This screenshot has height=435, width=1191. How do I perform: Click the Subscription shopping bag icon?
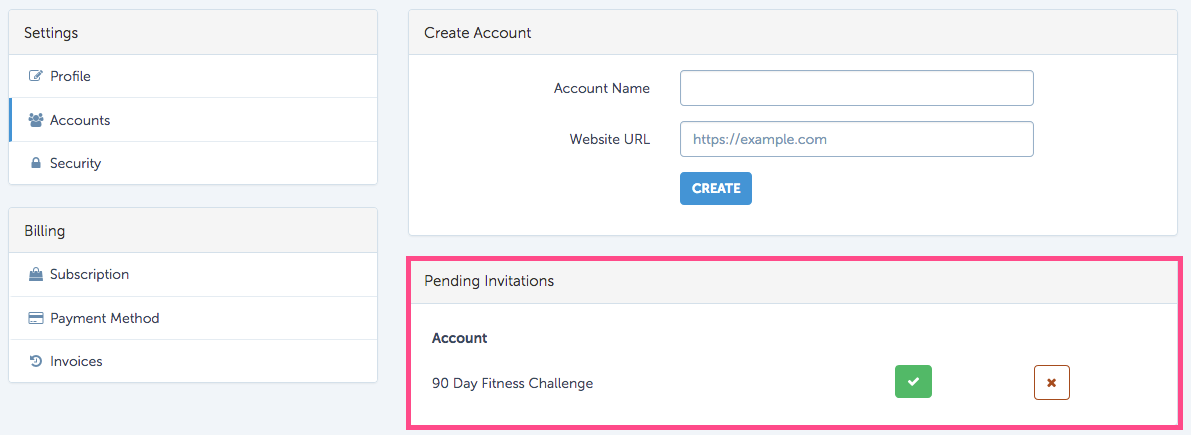coord(35,275)
